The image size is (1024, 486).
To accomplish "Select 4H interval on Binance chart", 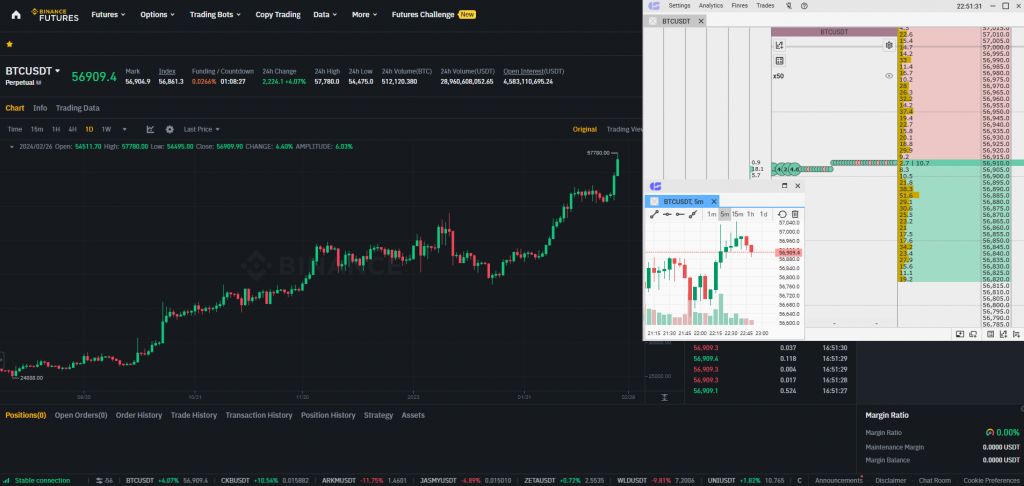I will click(72, 129).
